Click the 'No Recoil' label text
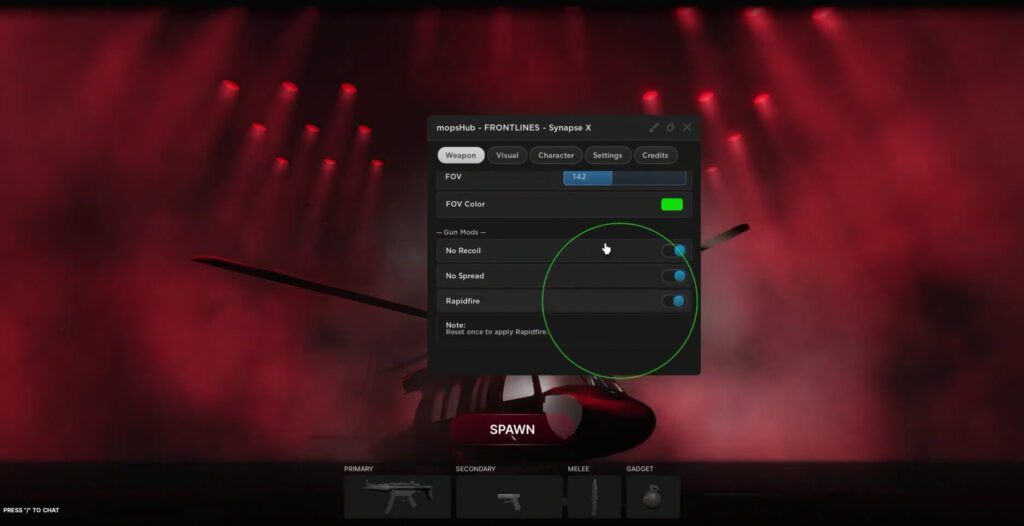This screenshot has width=1024, height=526. tap(463, 251)
